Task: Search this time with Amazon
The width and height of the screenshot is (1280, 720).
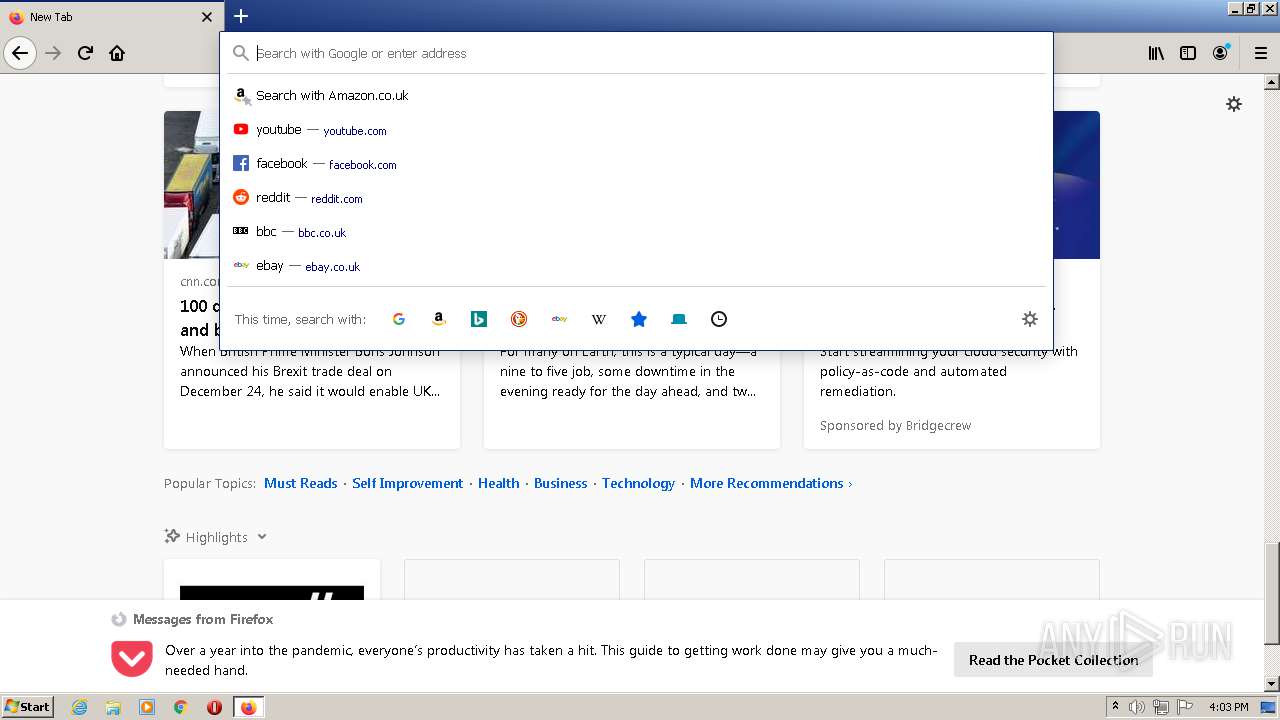Action: click(439, 319)
